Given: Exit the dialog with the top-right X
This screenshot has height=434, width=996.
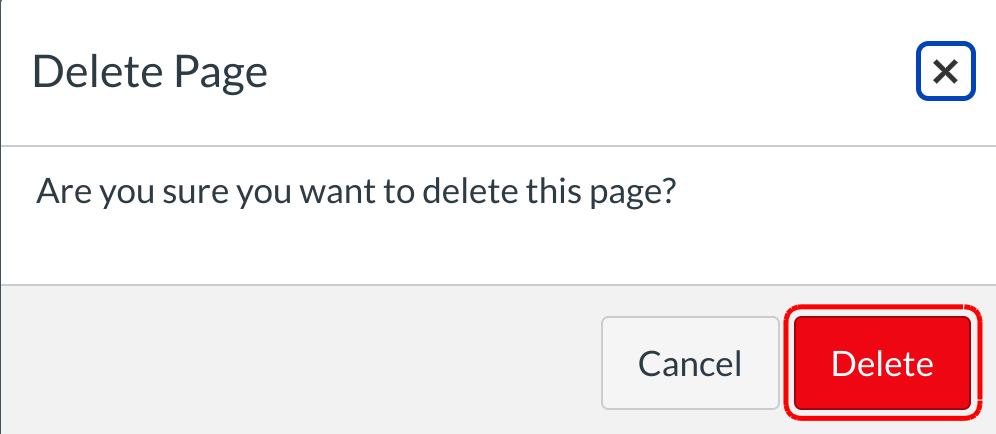Looking at the screenshot, I should pos(945,72).
